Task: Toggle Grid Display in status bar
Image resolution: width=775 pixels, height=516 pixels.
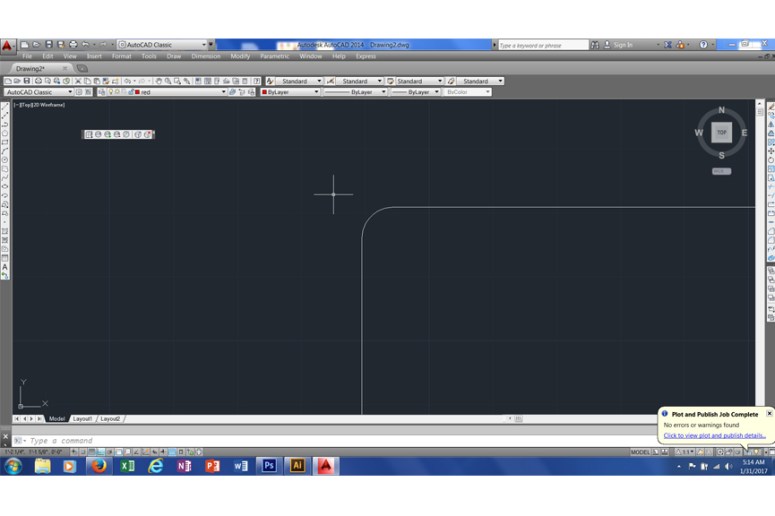Action: coord(92,452)
